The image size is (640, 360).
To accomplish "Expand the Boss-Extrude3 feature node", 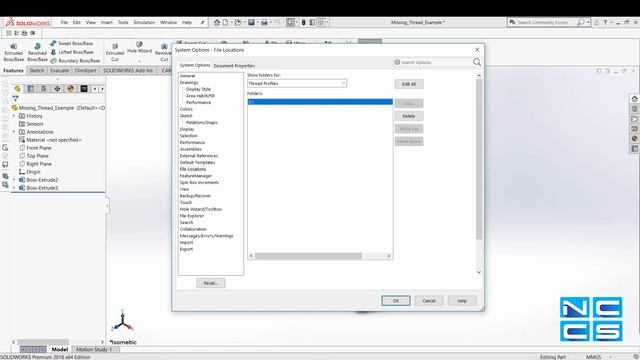I will (14, 188).
